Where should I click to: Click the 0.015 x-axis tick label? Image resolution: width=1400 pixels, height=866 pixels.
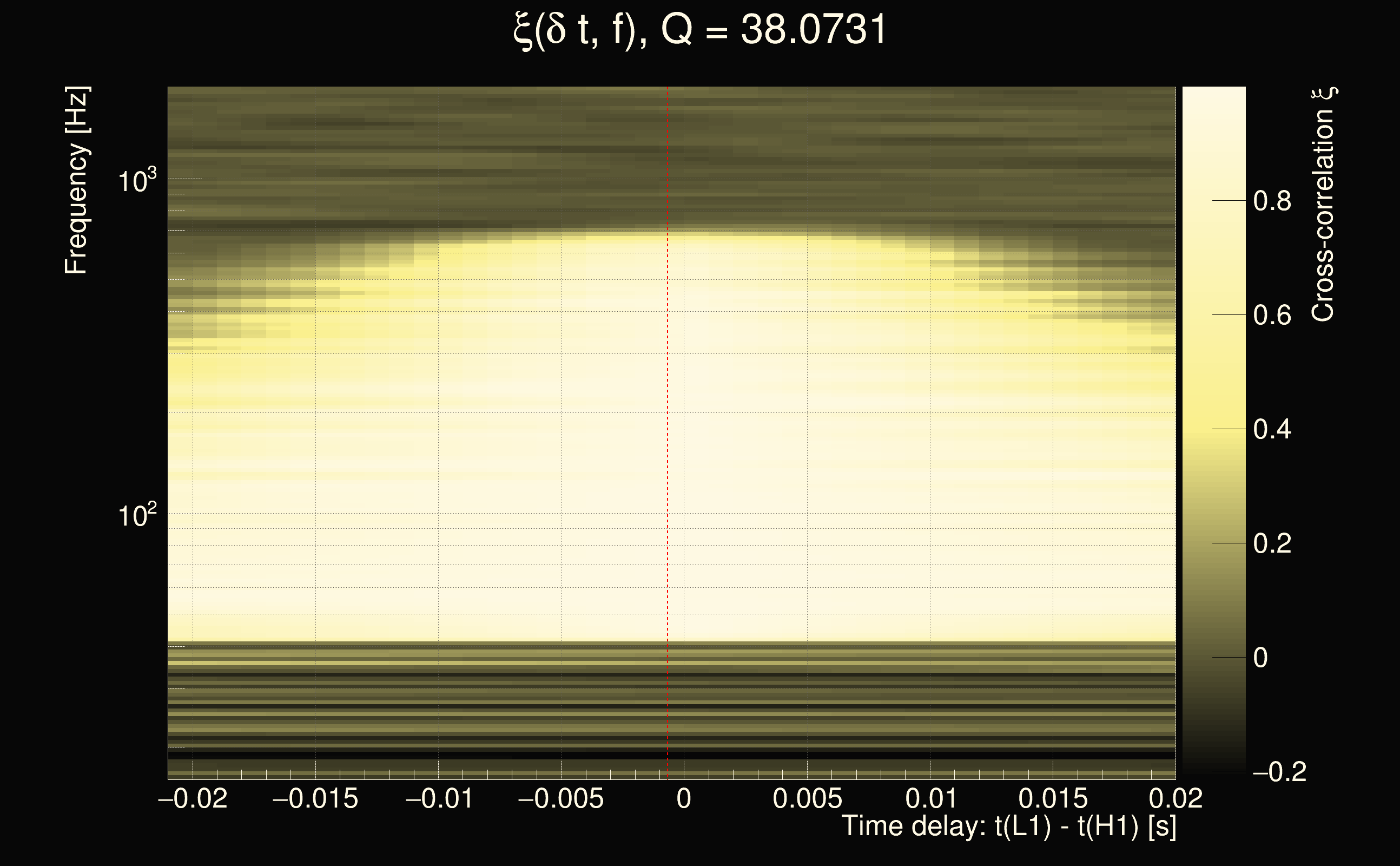(x=1053, y=798)
